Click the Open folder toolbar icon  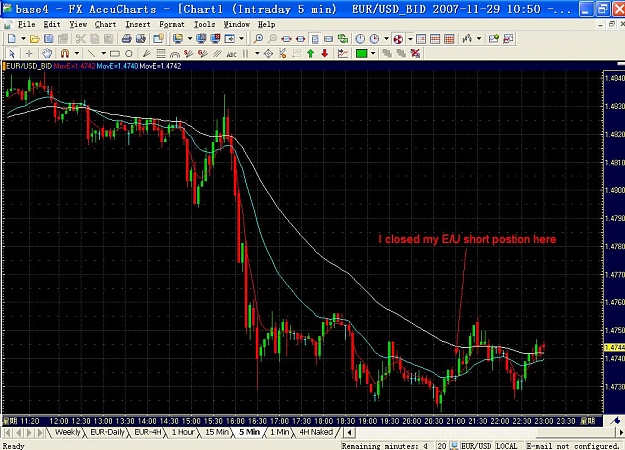tap(35, 39)
